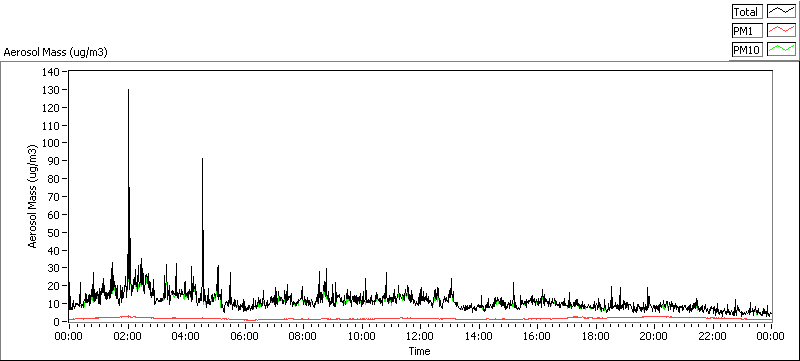Click the 0 minimum y-axis value
Viewport: 800px width, 361px height.
pos(59,322)
